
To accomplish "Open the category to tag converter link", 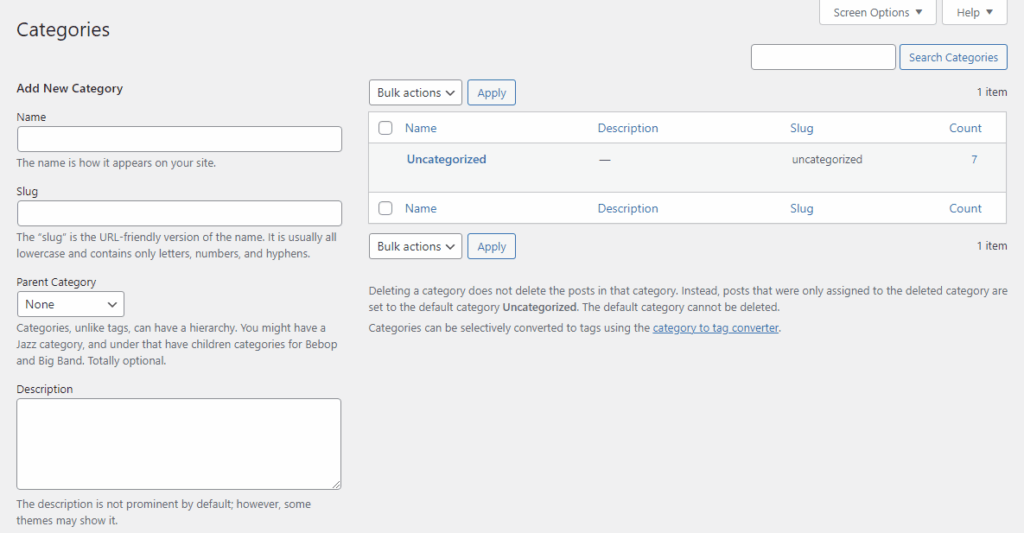I will coord(715,328).
